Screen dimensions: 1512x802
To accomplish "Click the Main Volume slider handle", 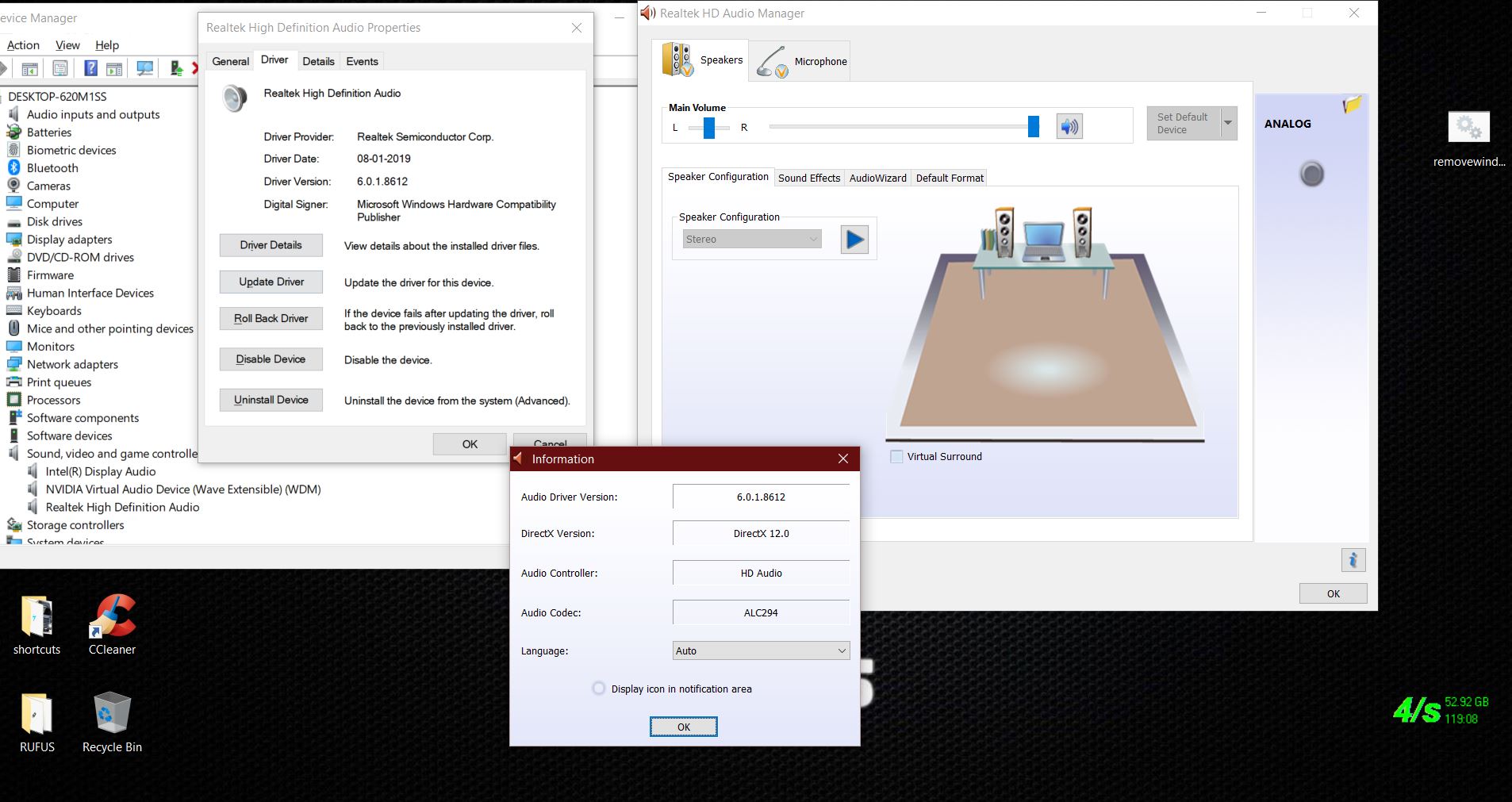I will pyautogui.click(x=1034, y=126).
